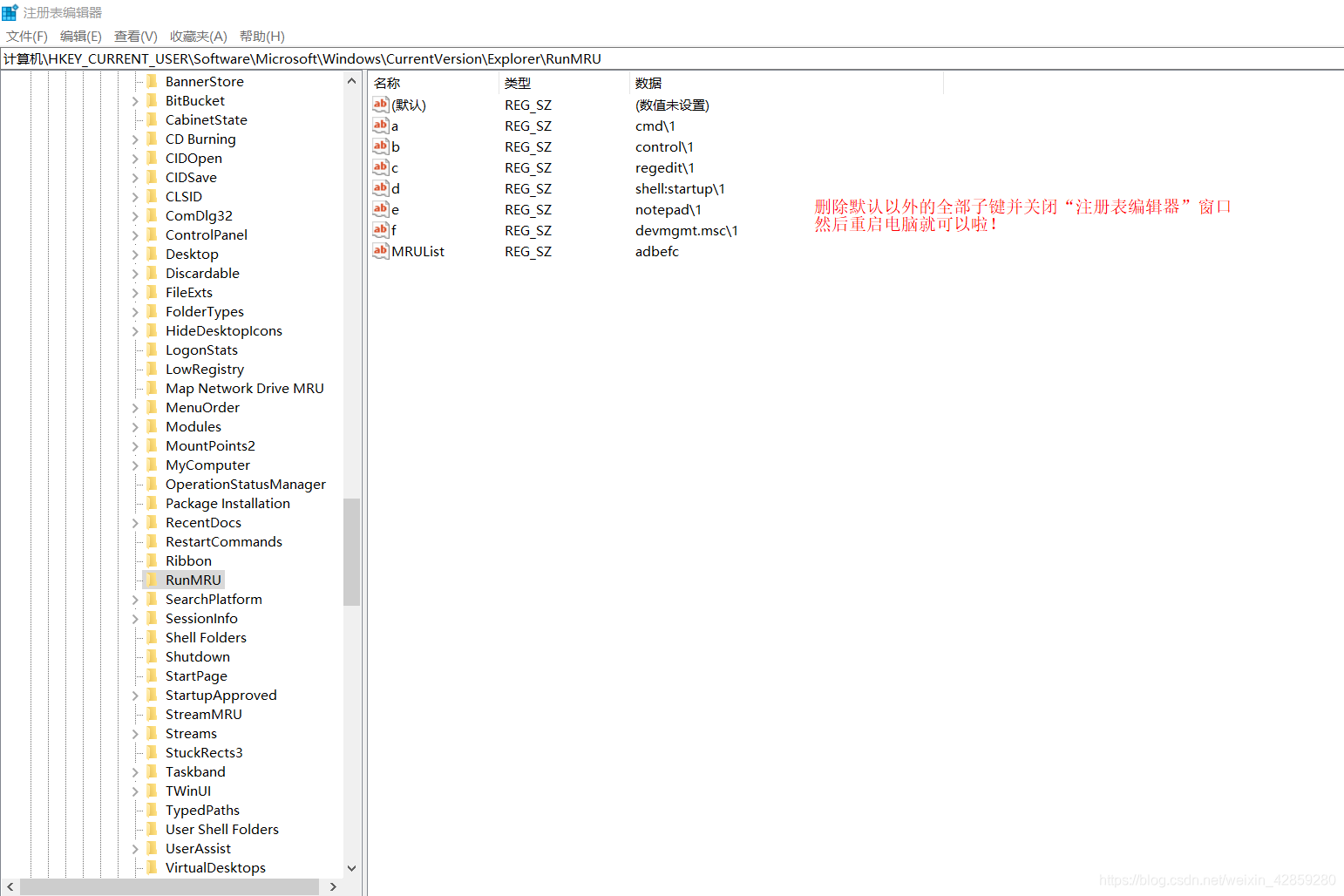
Task: Open the 帮助(H) menu
Action: [x=262, y=36]
